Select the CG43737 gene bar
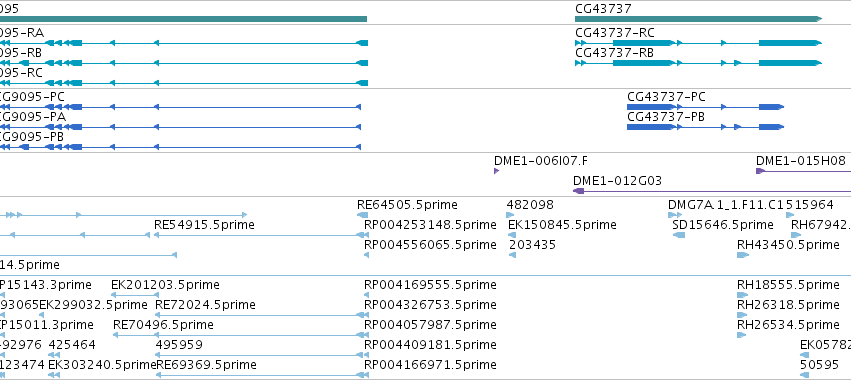The height and width of the screenshot is (380, 851). (698, 19)
